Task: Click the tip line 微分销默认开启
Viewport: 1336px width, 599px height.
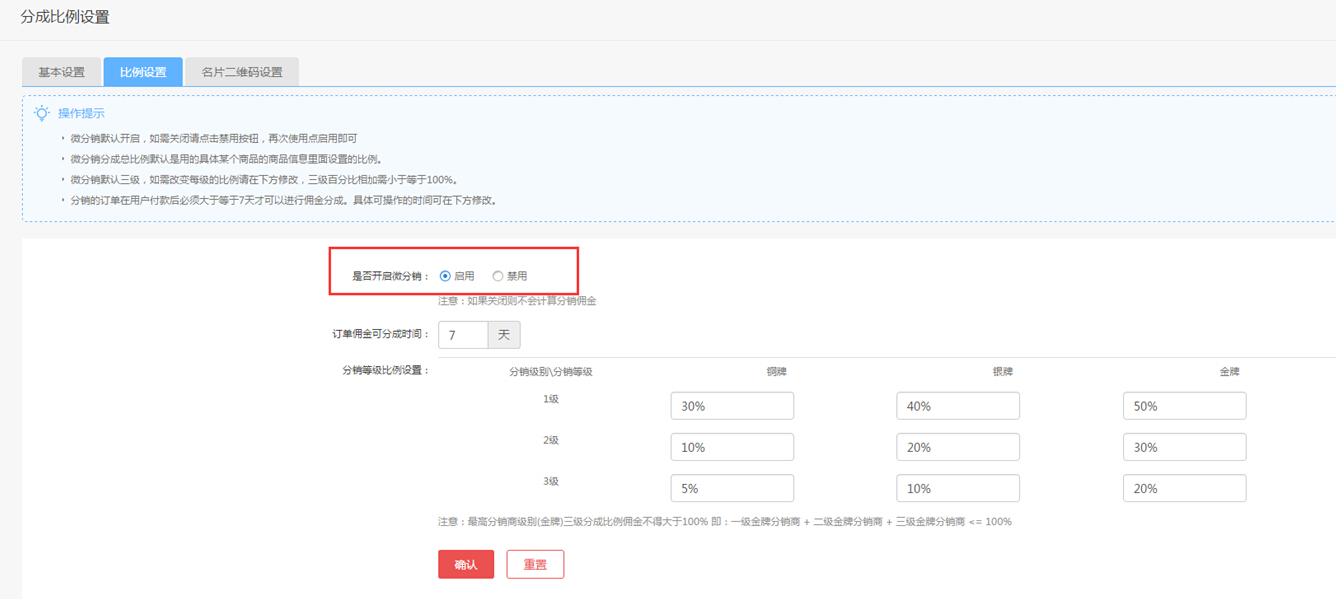Action: pos(213,138)
